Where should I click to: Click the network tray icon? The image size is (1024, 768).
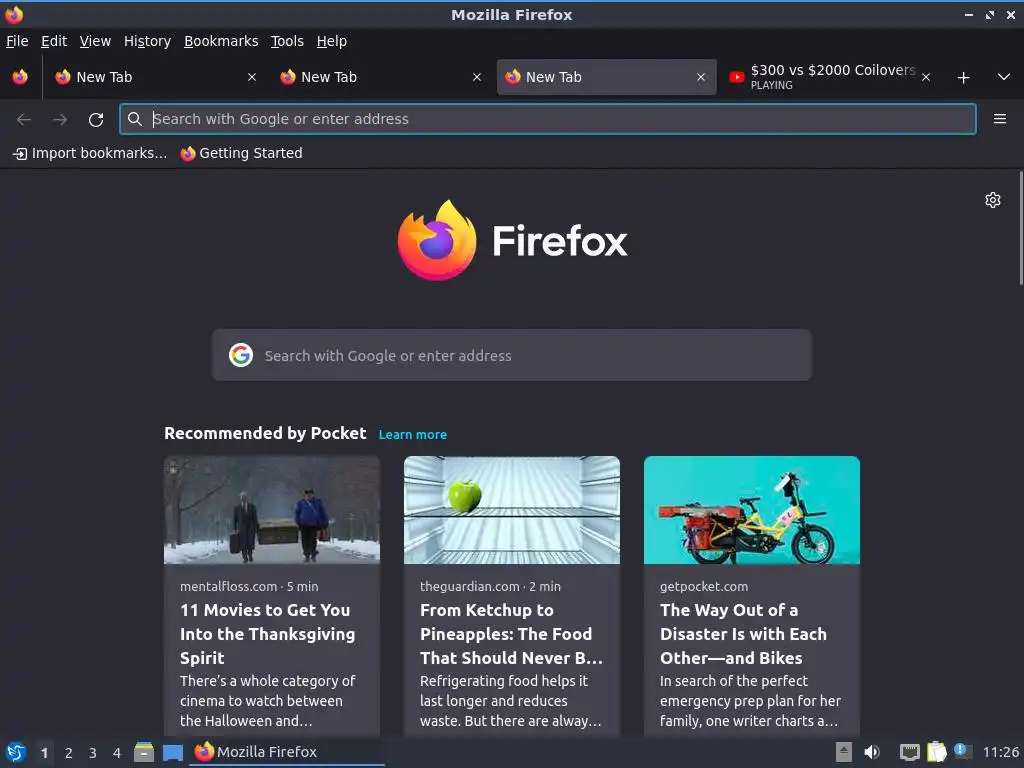click(909, 752)
